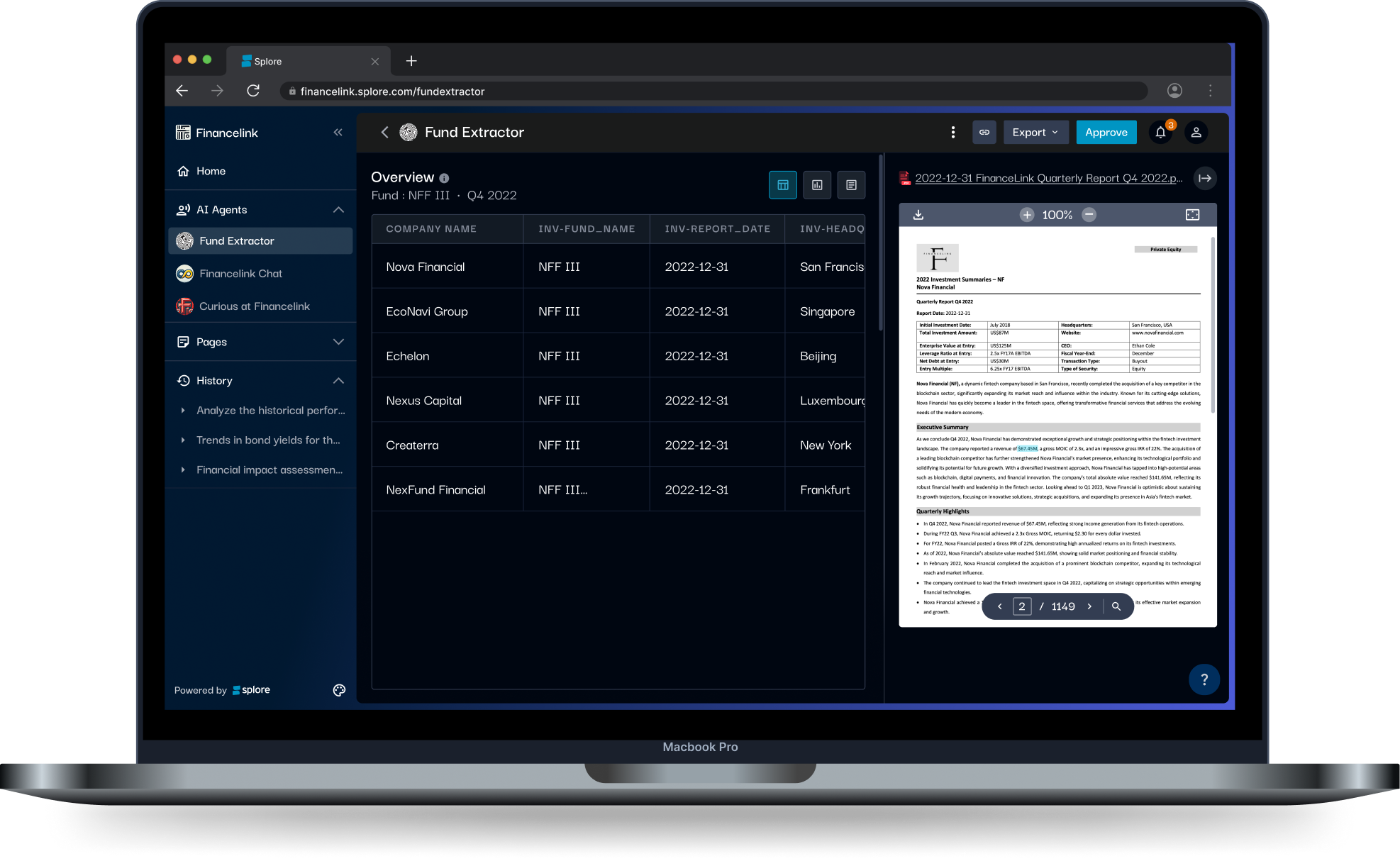The image size is (1400, 861).
Task: Open the three-dot more options menu
Action: click(x=952, y=133)
